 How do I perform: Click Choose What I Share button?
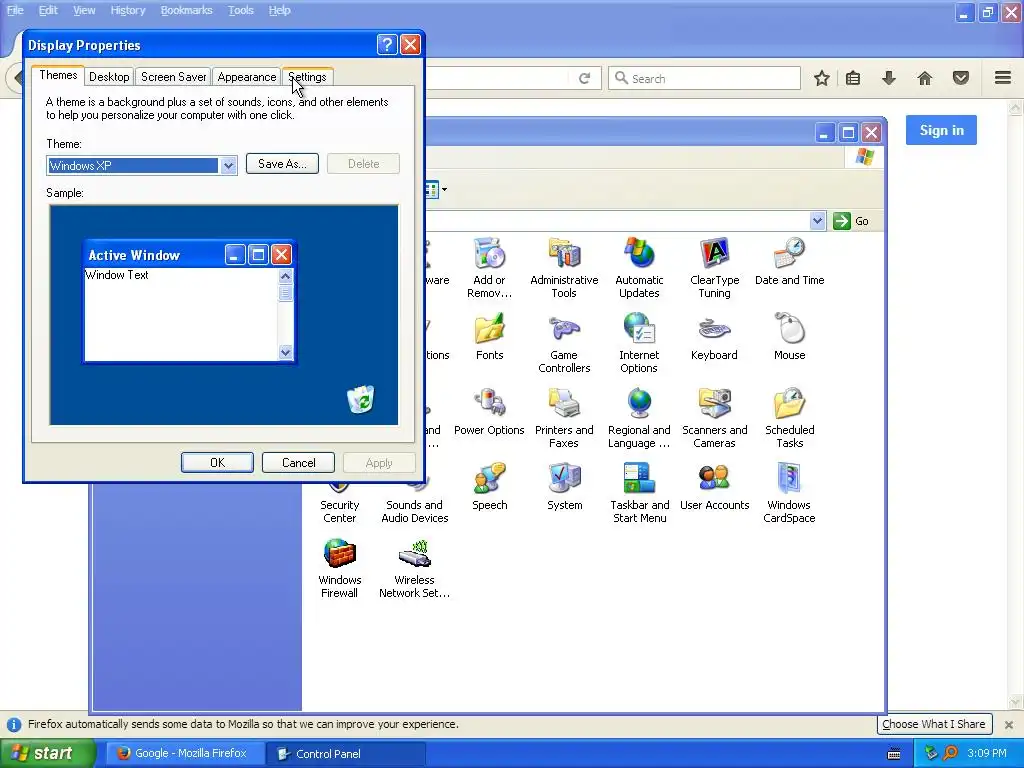(934, 724)
